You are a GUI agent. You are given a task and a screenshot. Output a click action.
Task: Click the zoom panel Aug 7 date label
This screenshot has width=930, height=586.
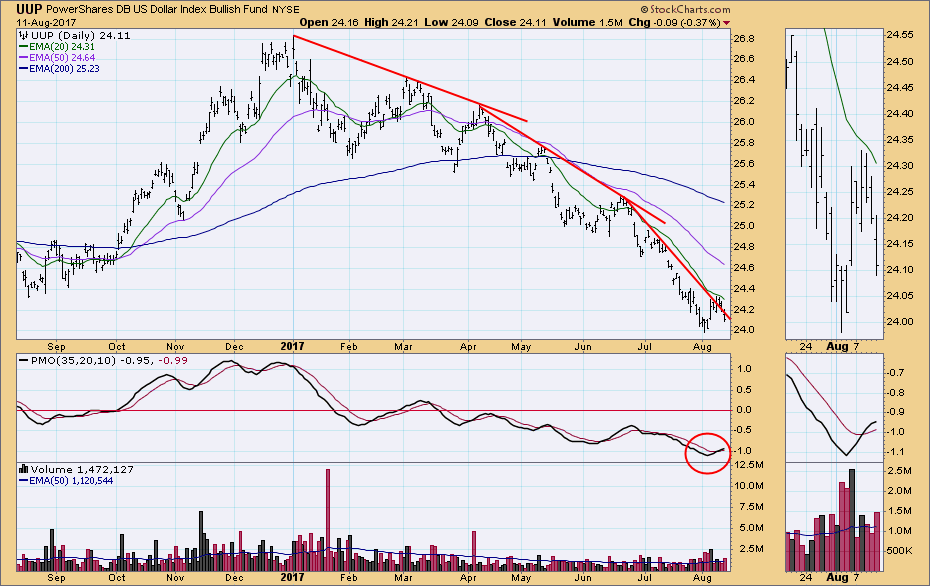(843, 346)
